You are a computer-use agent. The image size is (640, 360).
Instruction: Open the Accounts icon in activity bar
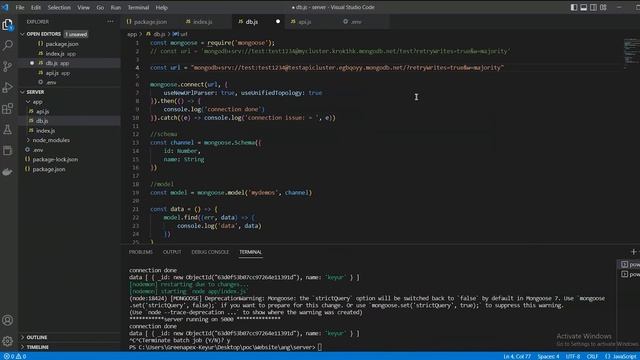[x=8, y=320]
